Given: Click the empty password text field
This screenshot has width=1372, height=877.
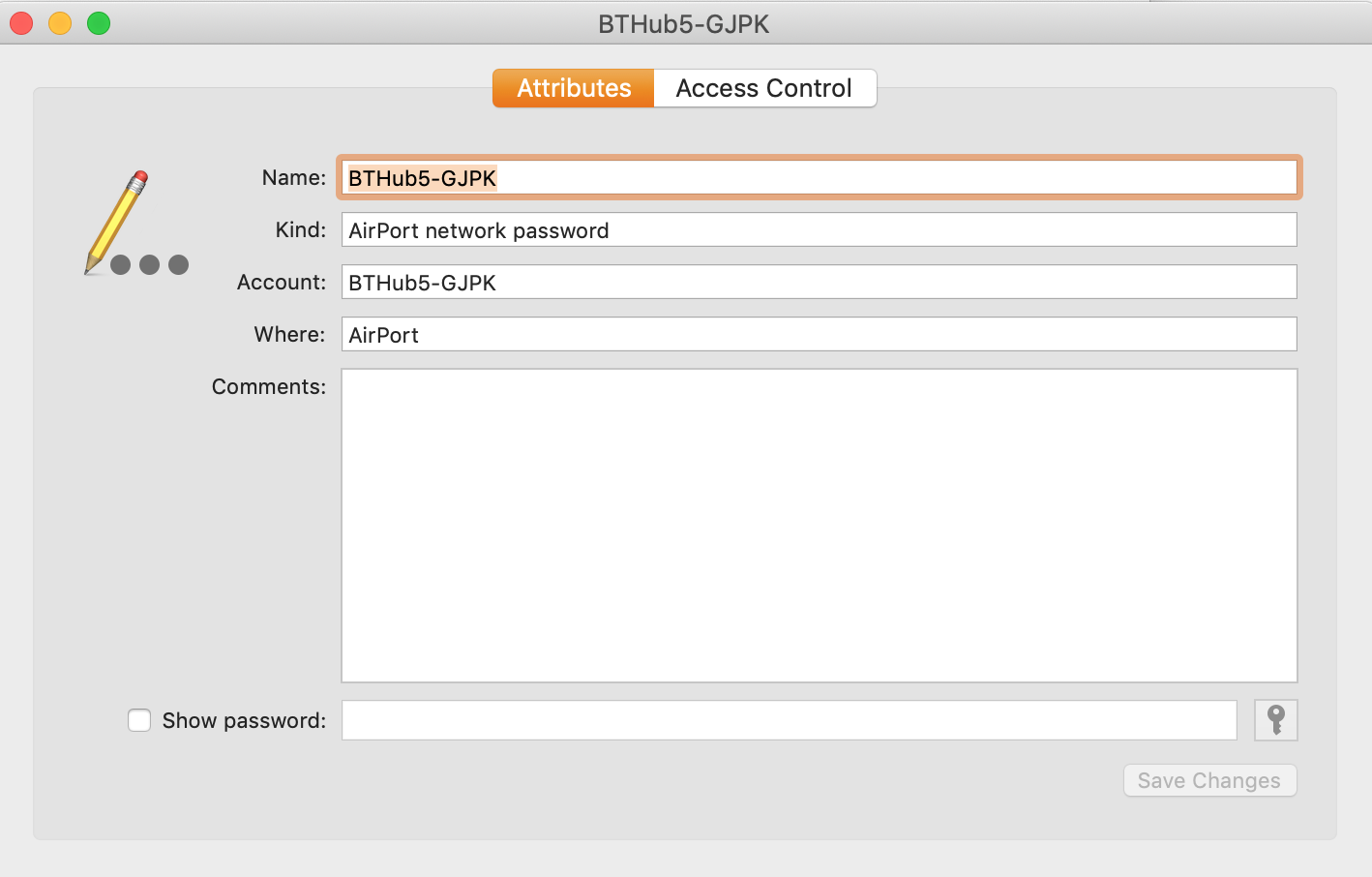Looking at the screenshot, I should (790, 720).
